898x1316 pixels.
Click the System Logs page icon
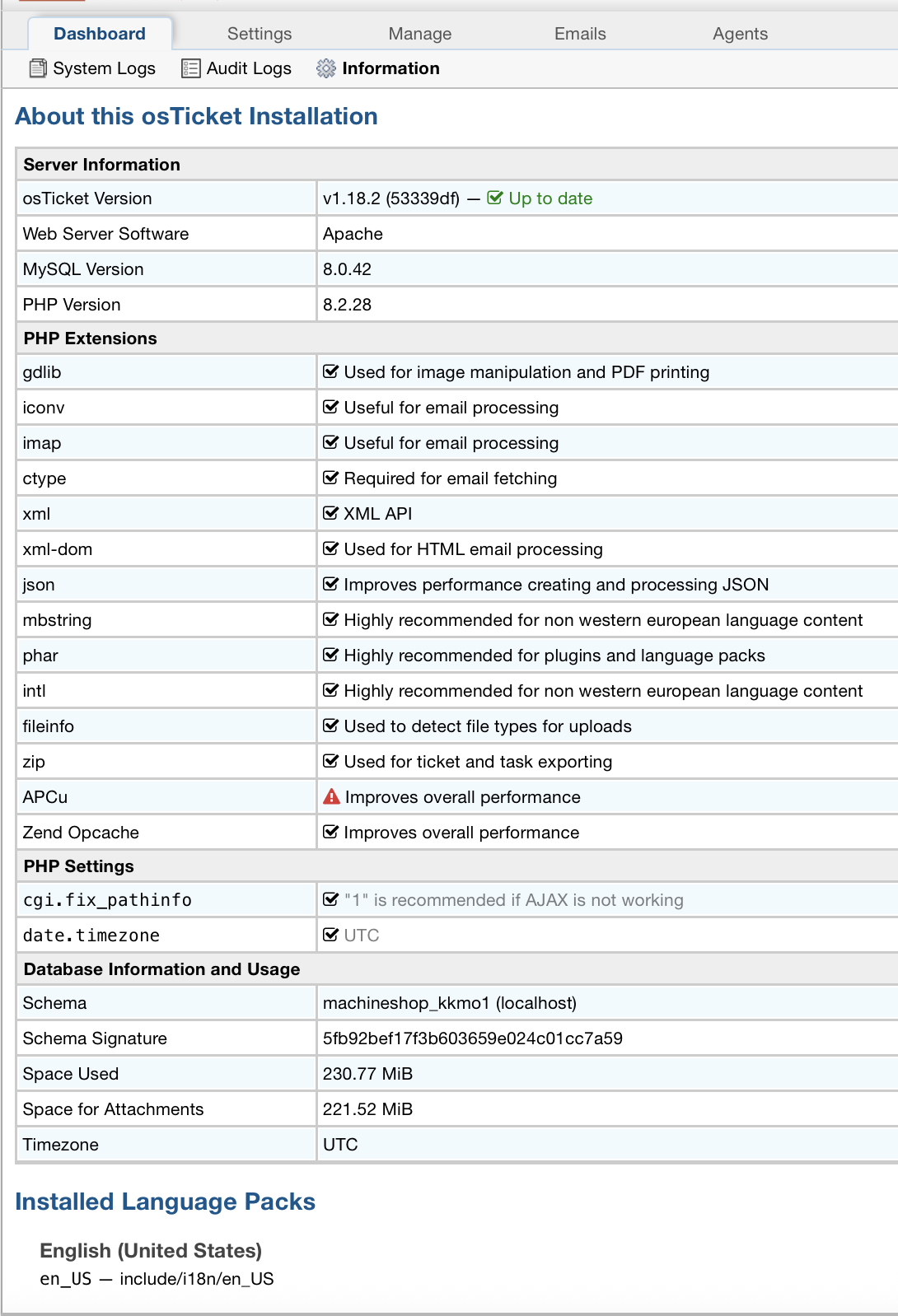(38, 68)
